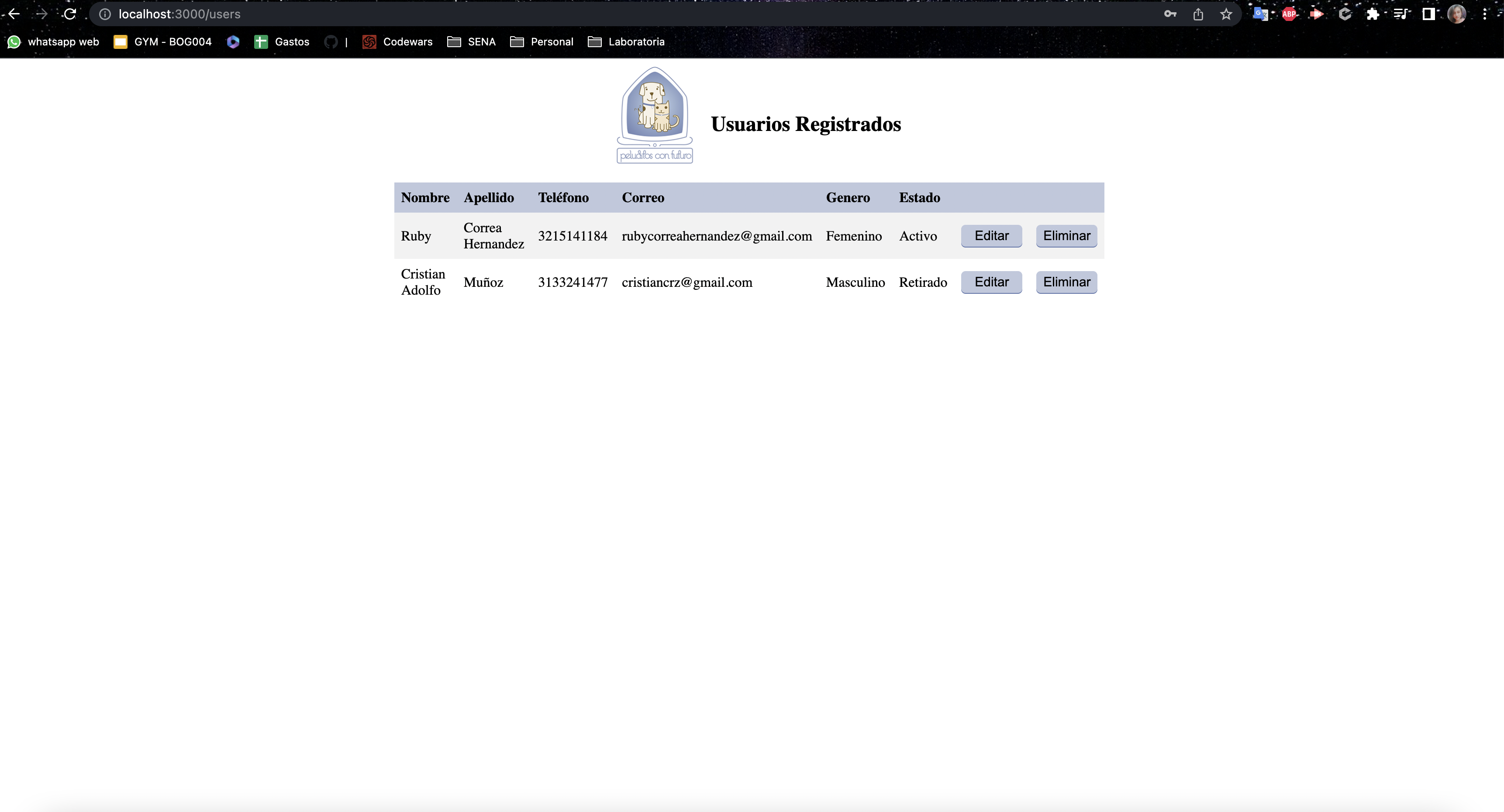The image size is (1504, 812).
Task: Open the SENA bookmarks folder
Action: pyautogui.click(x=472, y=41)
